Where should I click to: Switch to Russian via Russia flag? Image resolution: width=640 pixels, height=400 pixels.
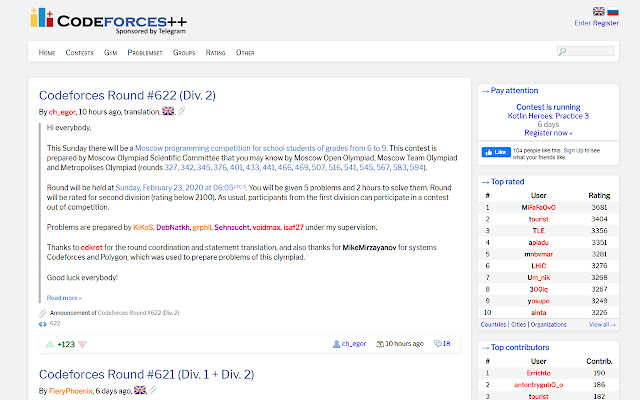click(613, 11)
